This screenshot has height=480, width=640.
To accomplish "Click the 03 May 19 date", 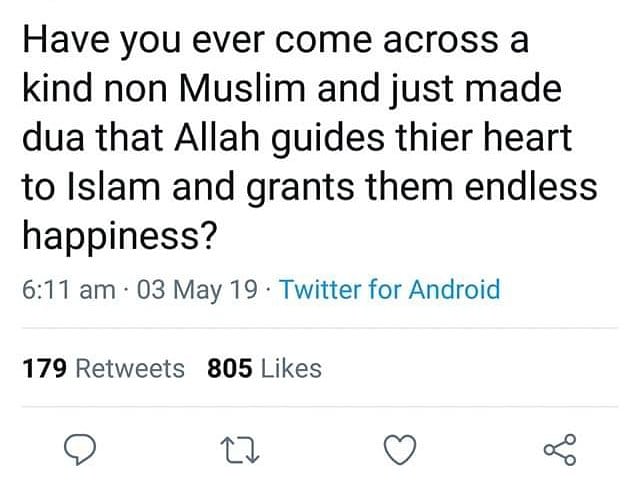I will [x=193, y=290].
